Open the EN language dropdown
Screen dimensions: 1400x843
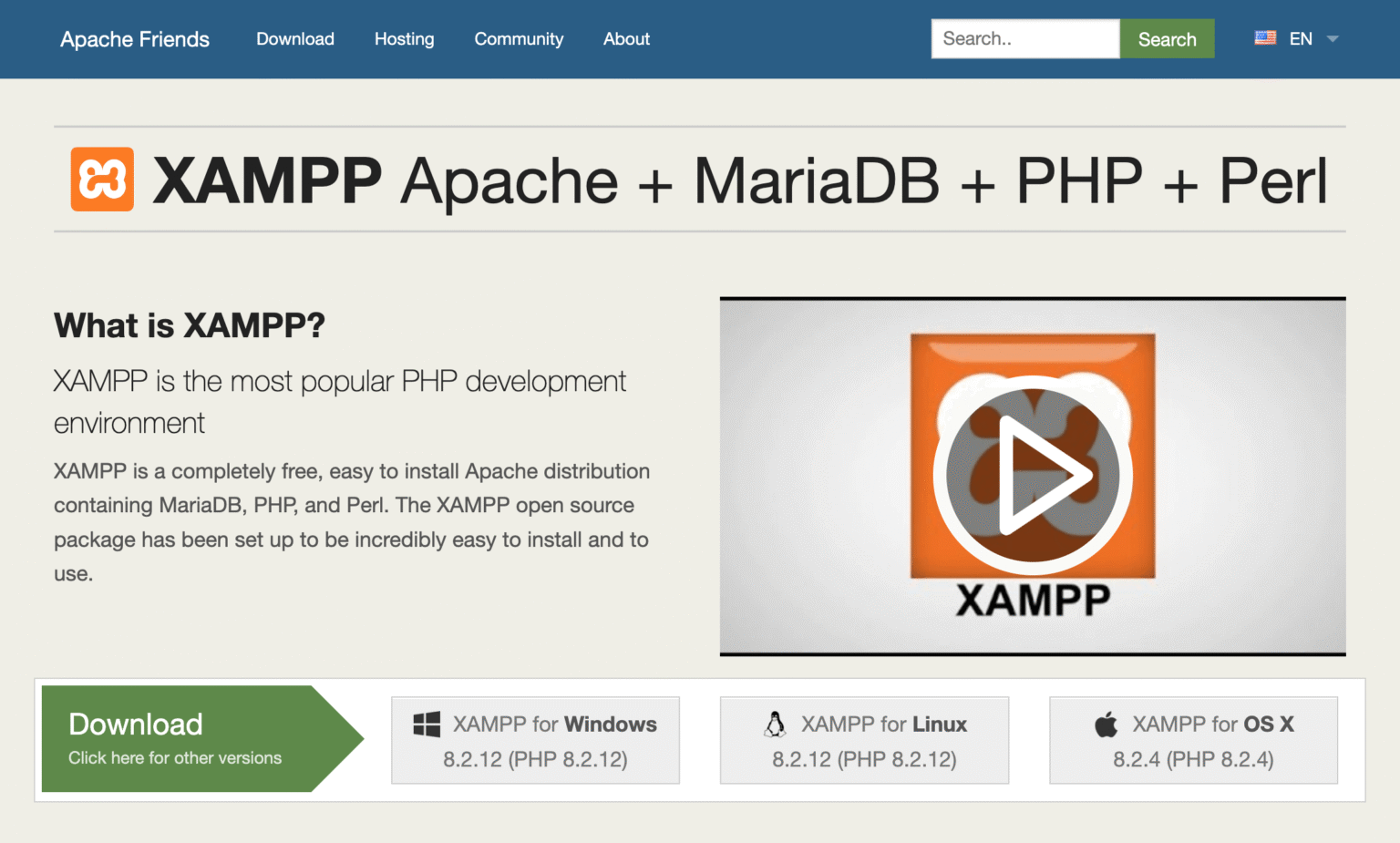1301,38
